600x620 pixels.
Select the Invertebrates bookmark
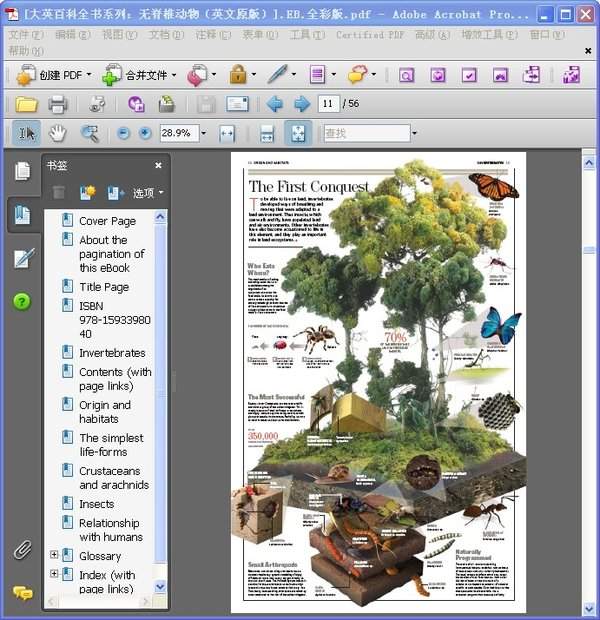pyautogui.click(x=112, y=353)
